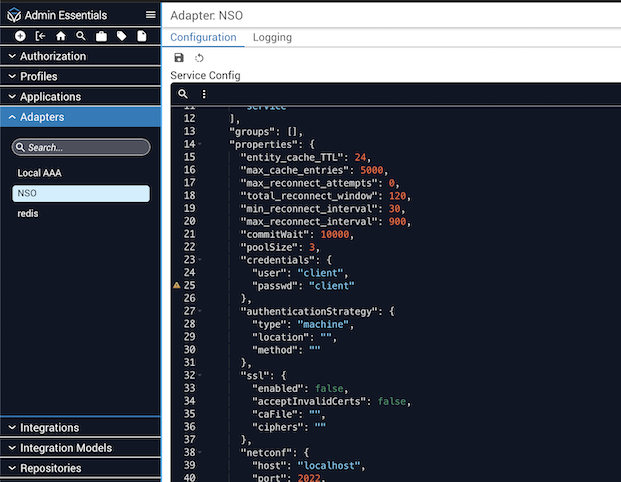Click the home icon in sidebar toolbar
The image size is (621, 482).
(x=60, y=36)
